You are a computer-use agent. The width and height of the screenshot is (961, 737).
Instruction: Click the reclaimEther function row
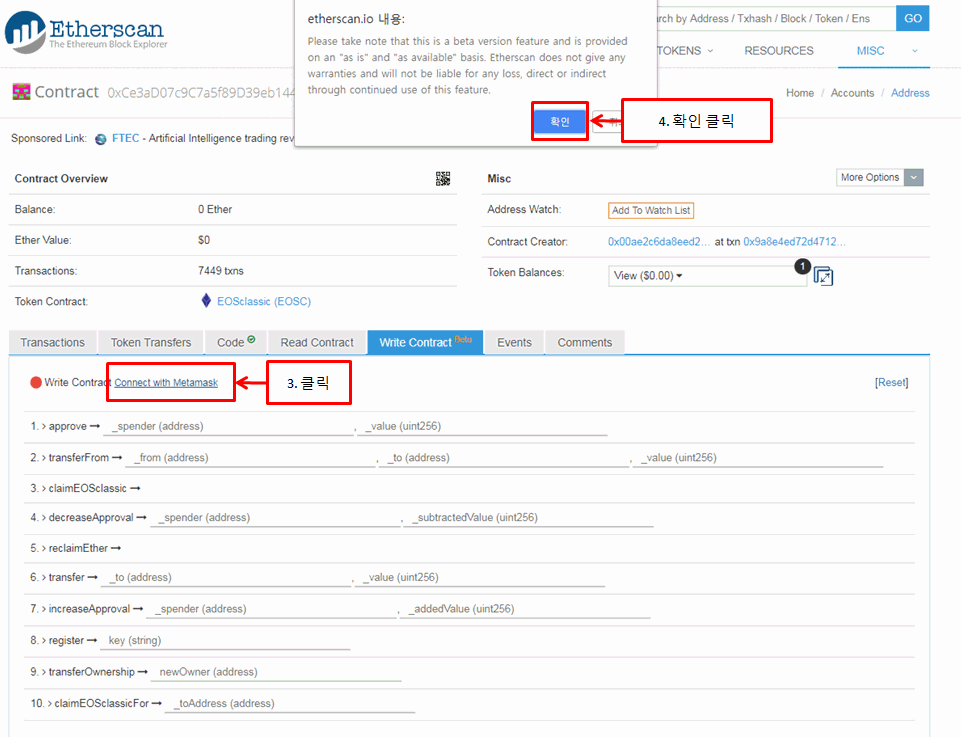tap(469, 548)
